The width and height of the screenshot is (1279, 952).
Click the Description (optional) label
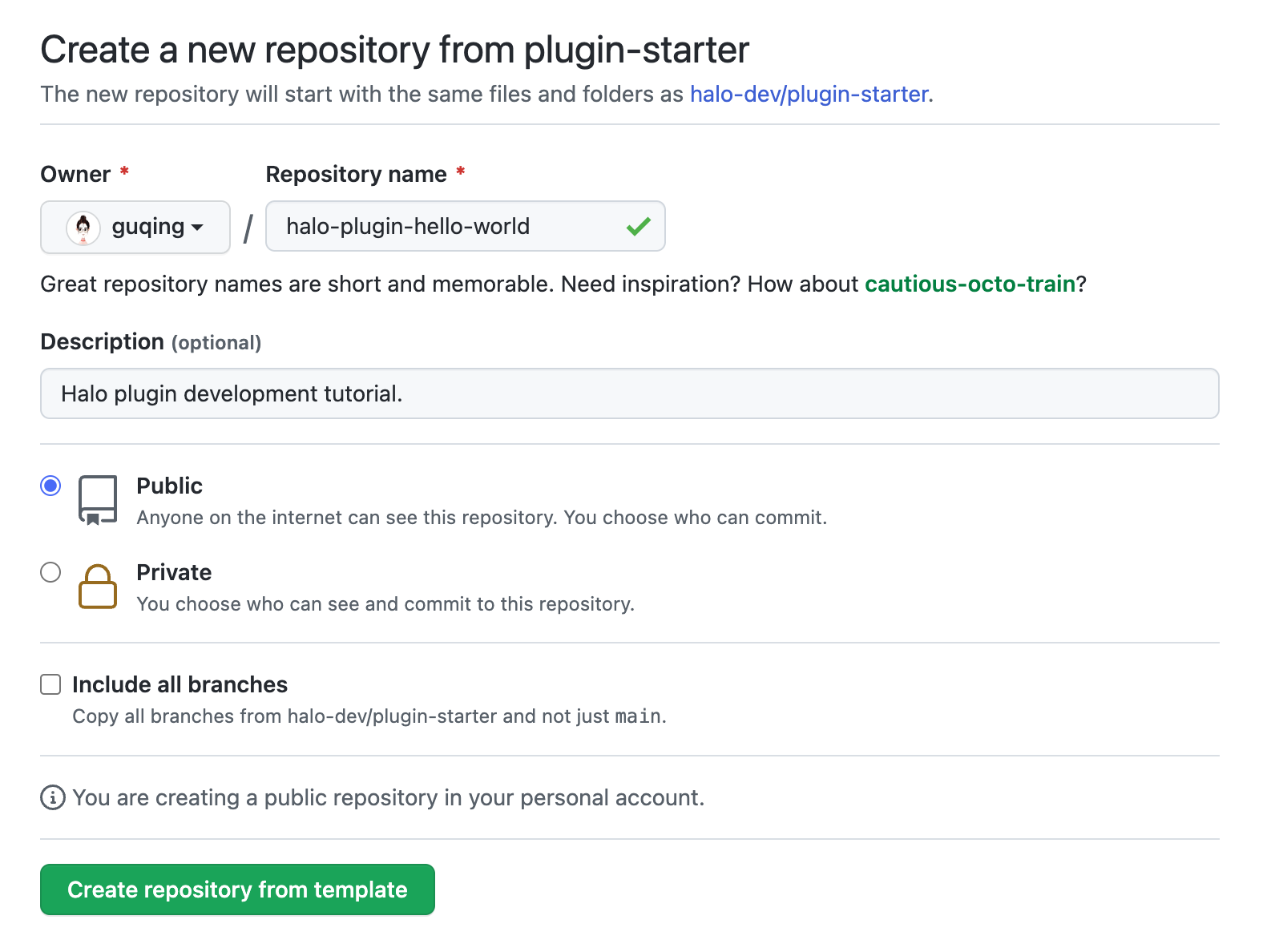[151, 342]
